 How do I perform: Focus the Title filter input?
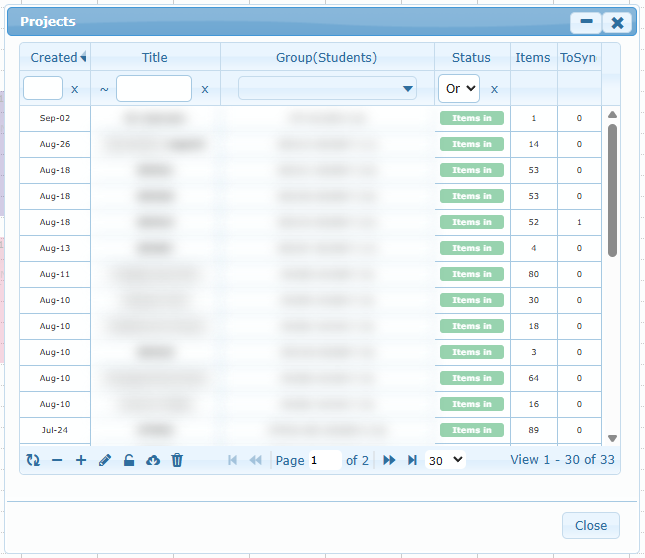pos(154,88)
